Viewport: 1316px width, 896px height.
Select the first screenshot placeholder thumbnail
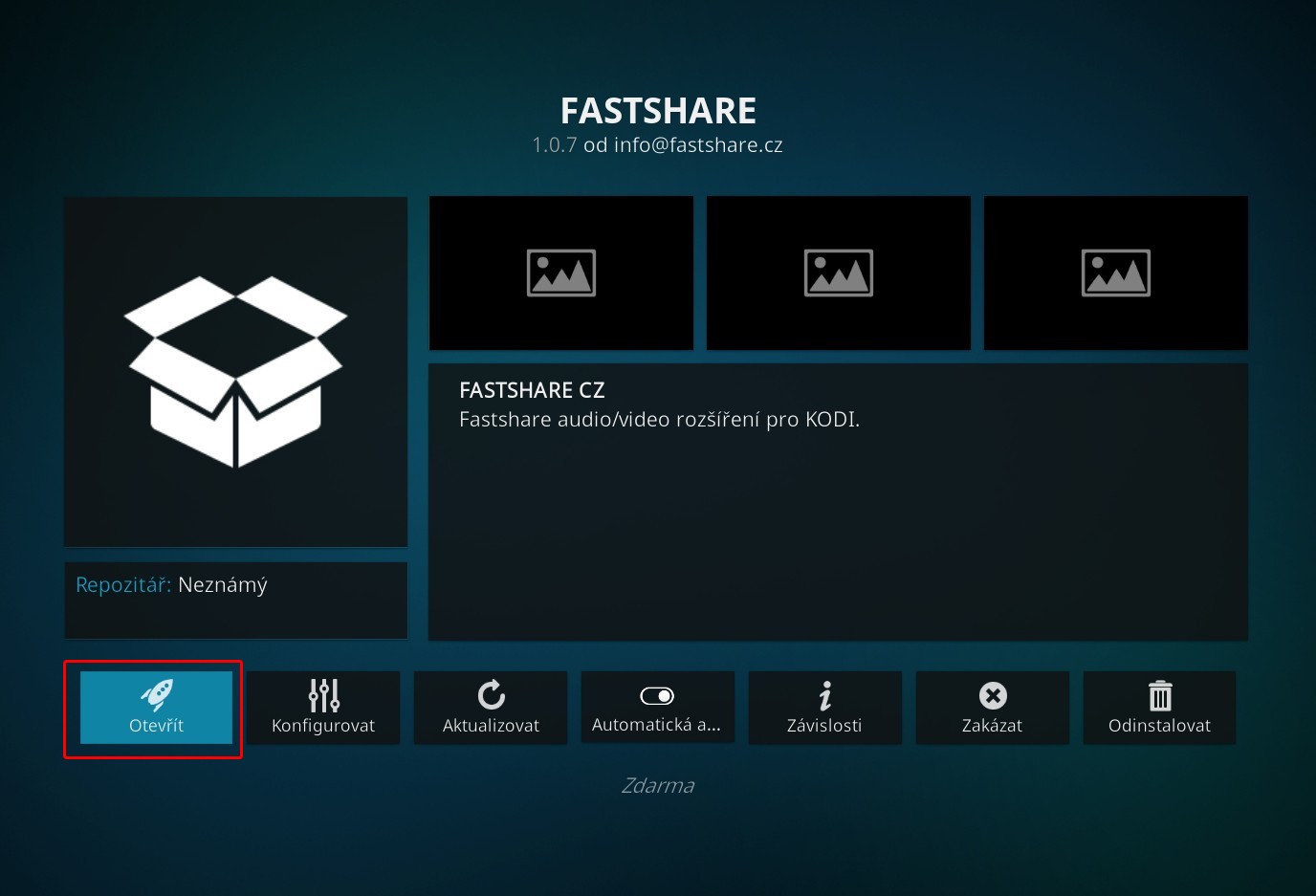pyautogui.click(x=561, y=273)
